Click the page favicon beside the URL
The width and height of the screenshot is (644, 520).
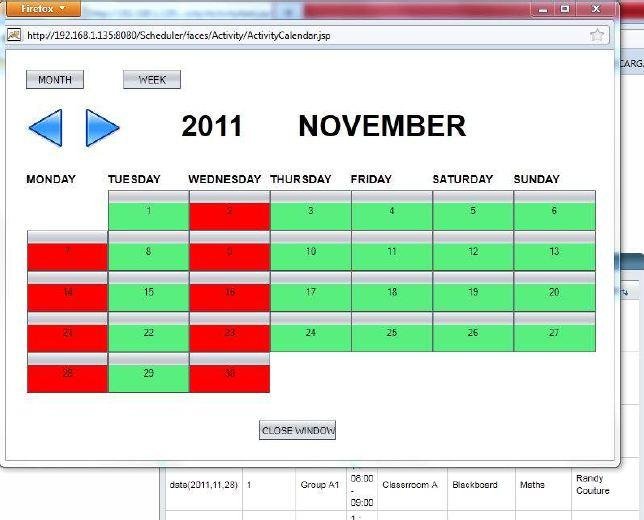(x=14, y=35)
